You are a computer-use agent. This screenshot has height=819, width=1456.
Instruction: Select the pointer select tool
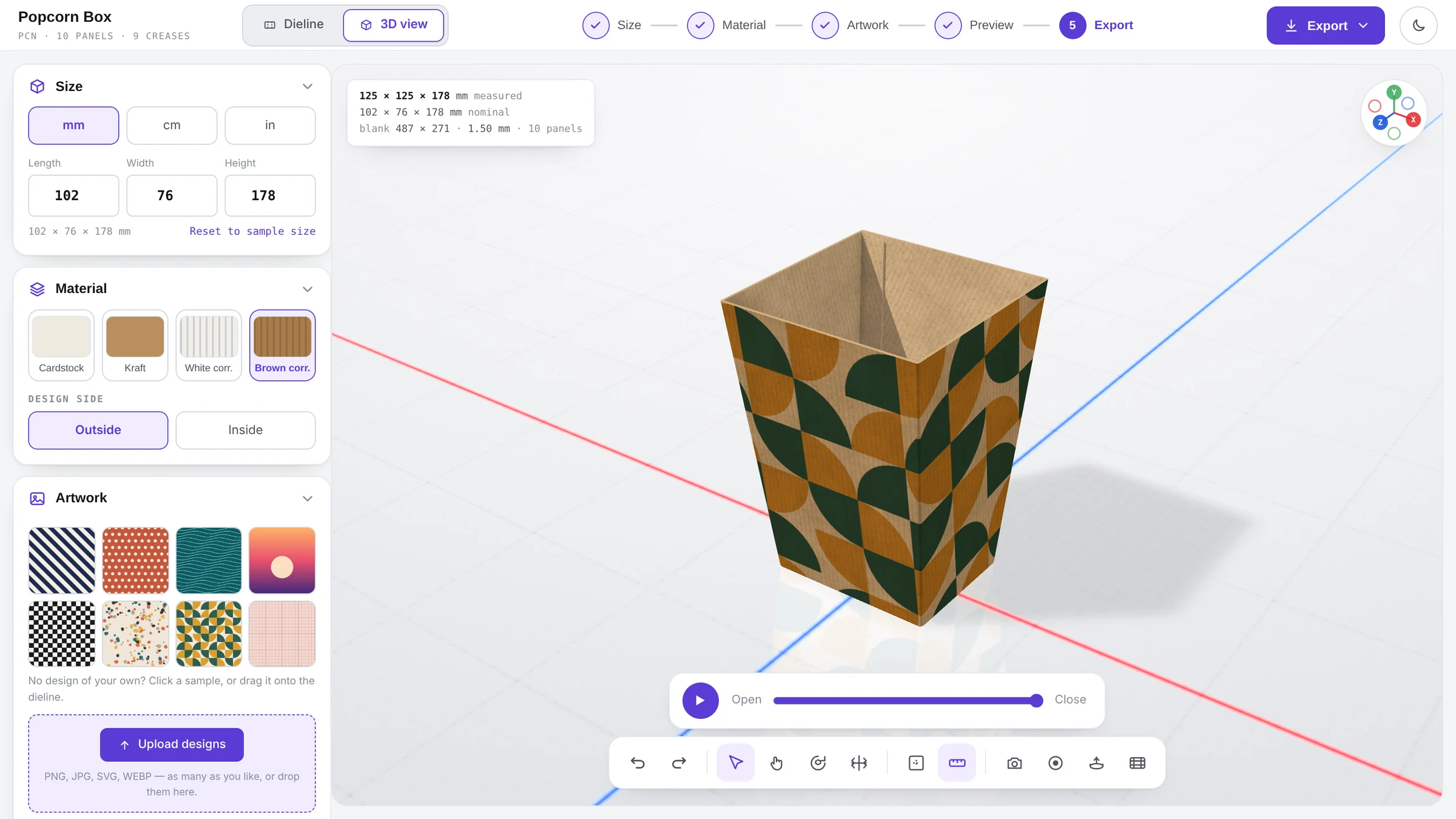pos(736,763)
